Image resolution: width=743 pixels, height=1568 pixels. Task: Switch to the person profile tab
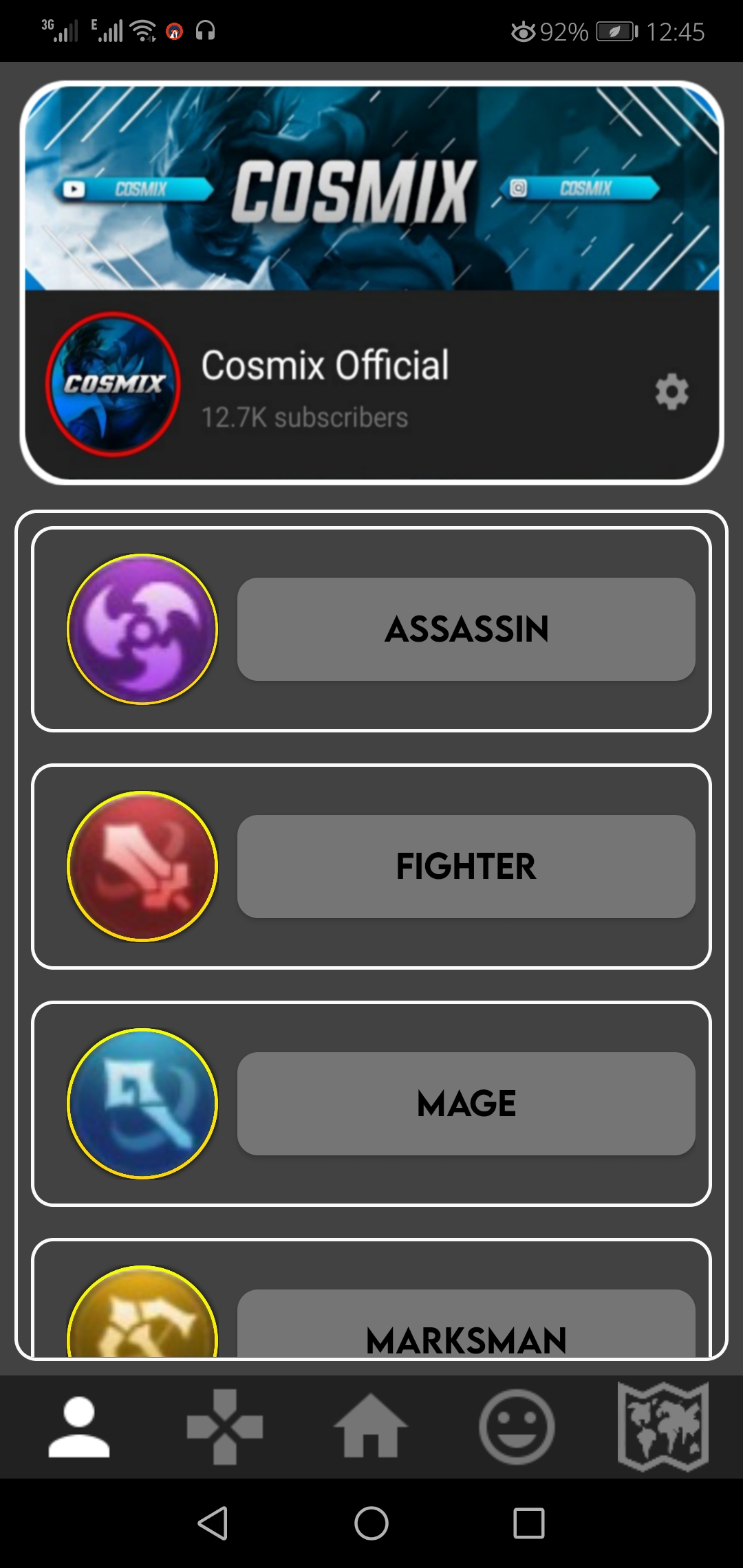[79, 1427]
